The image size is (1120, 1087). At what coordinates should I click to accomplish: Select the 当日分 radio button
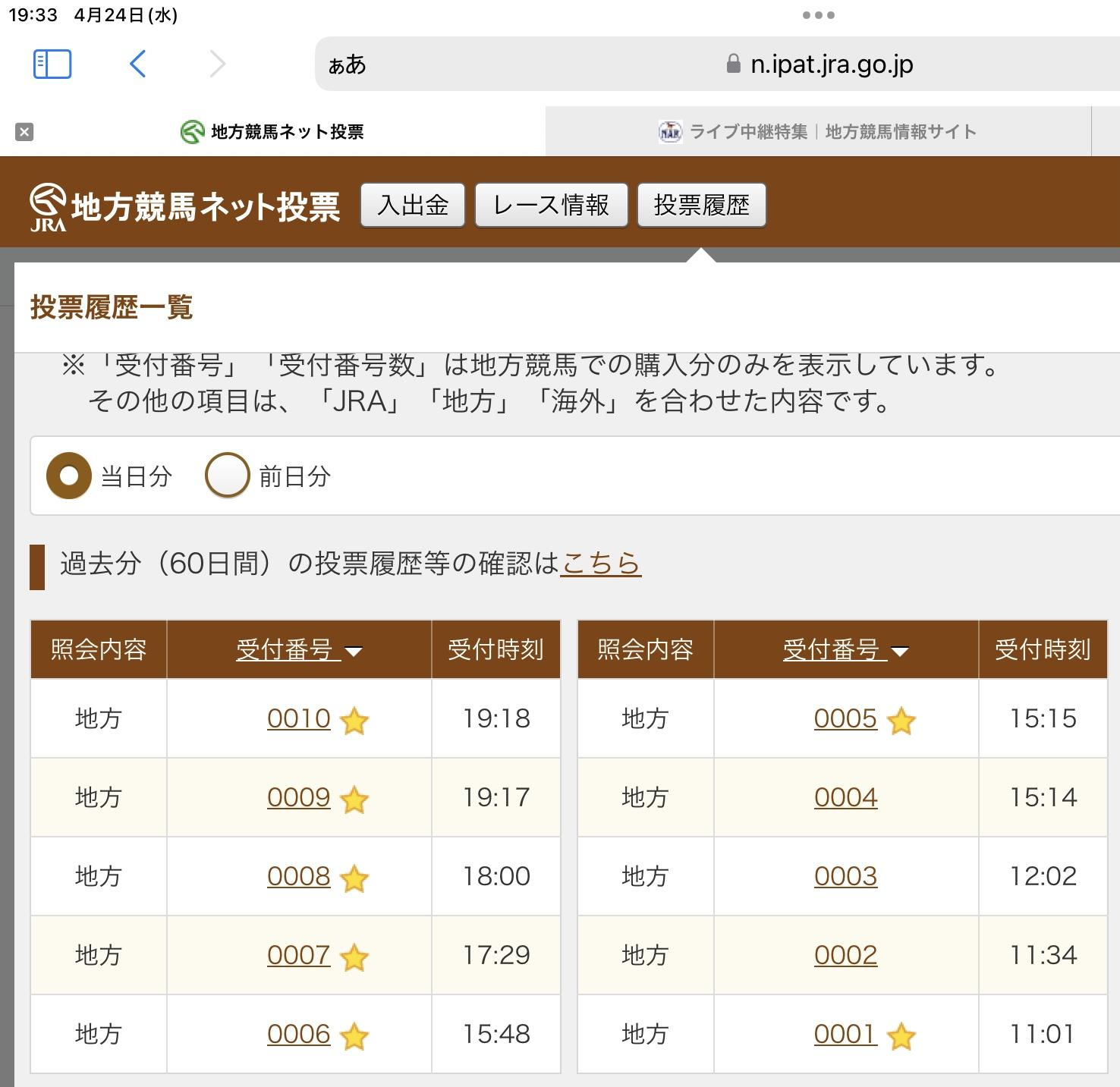pyautogui.click(x=69, y=476)
